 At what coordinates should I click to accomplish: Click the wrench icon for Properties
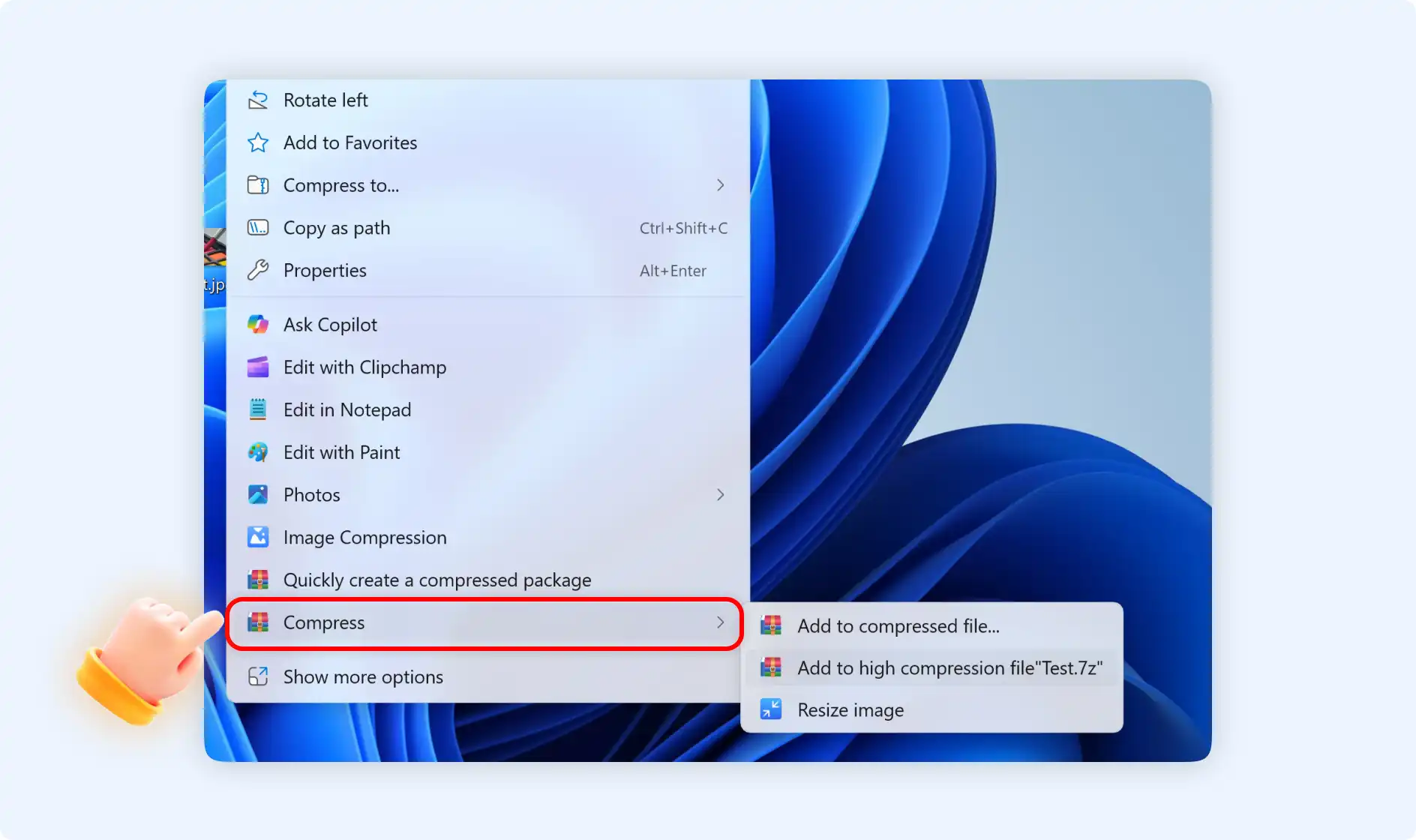tap(258, 270)
